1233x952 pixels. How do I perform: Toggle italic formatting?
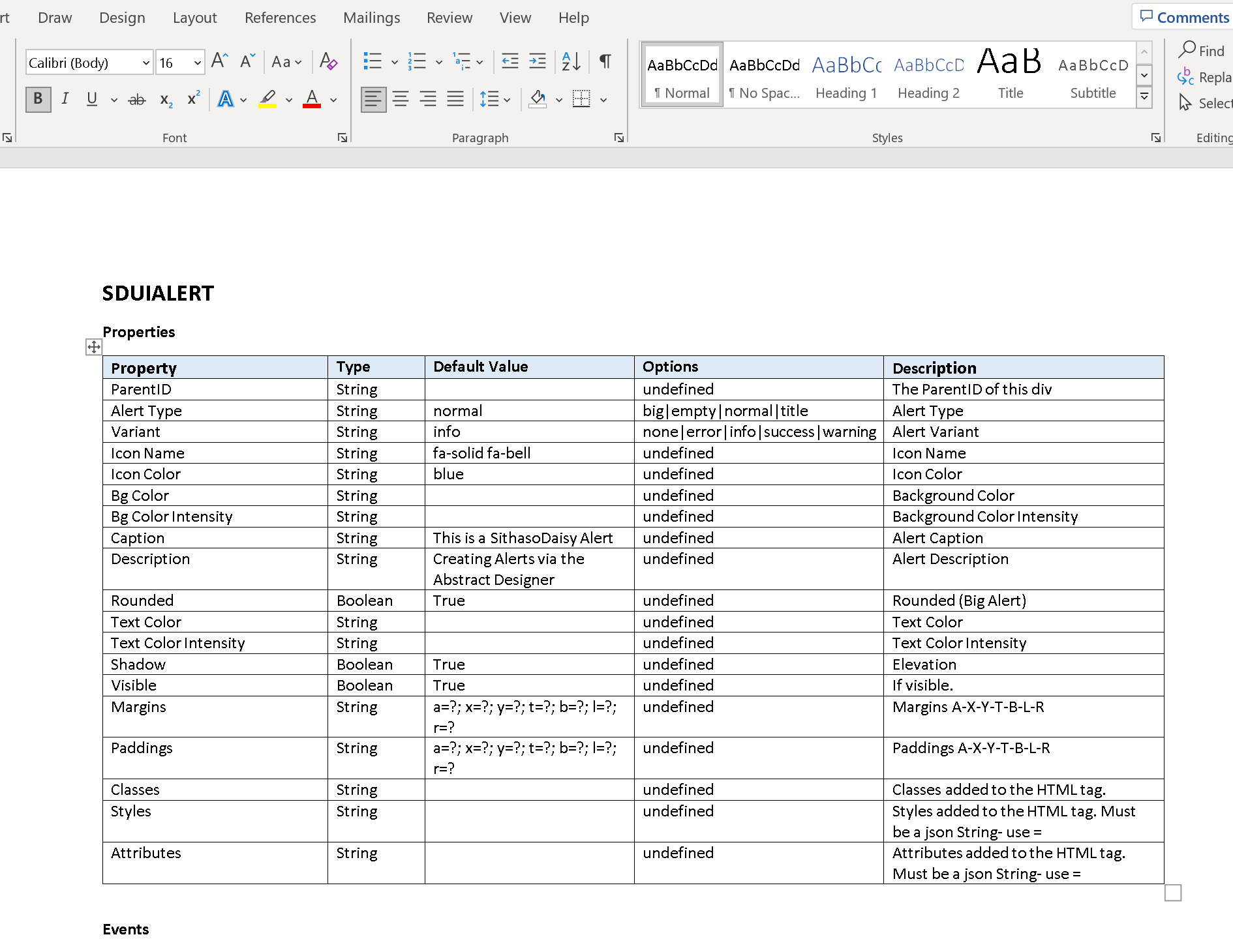pos(65,99)
